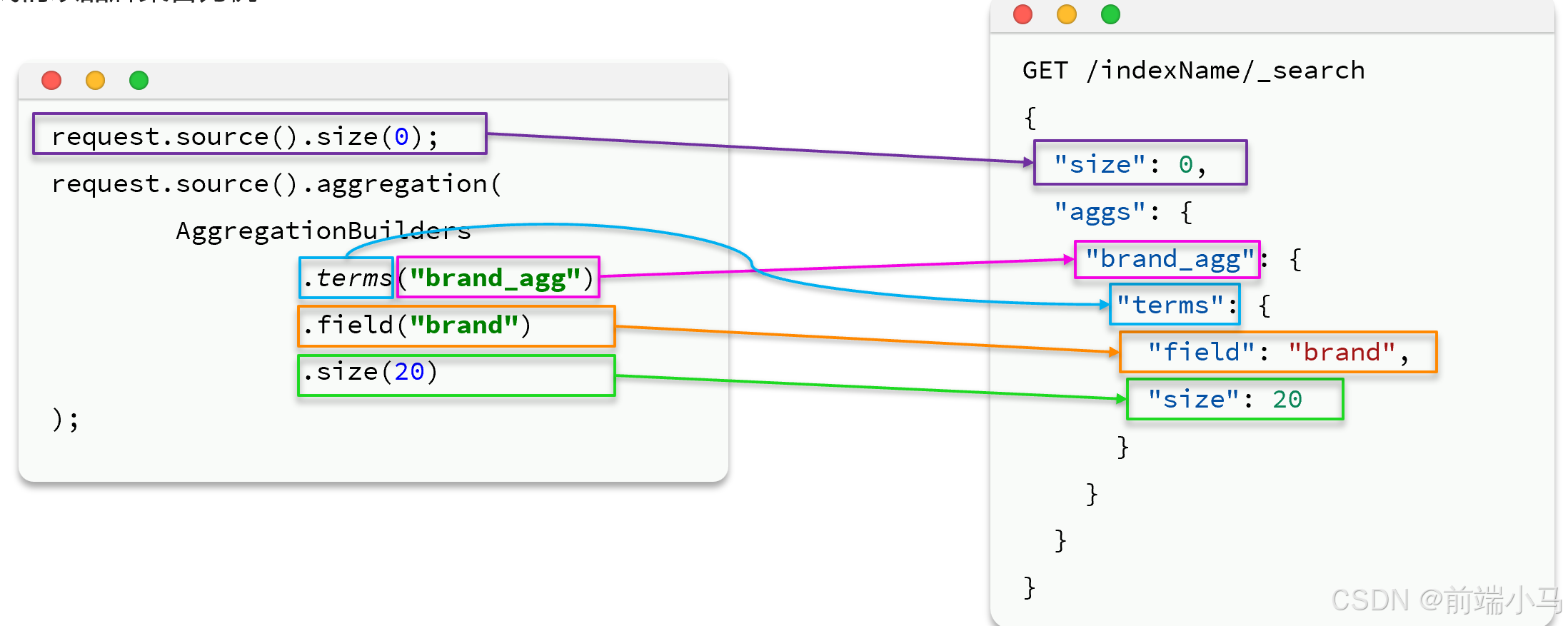
Task: Click the GET /indexName/_search line
Action: click(x=1193, y=70)
